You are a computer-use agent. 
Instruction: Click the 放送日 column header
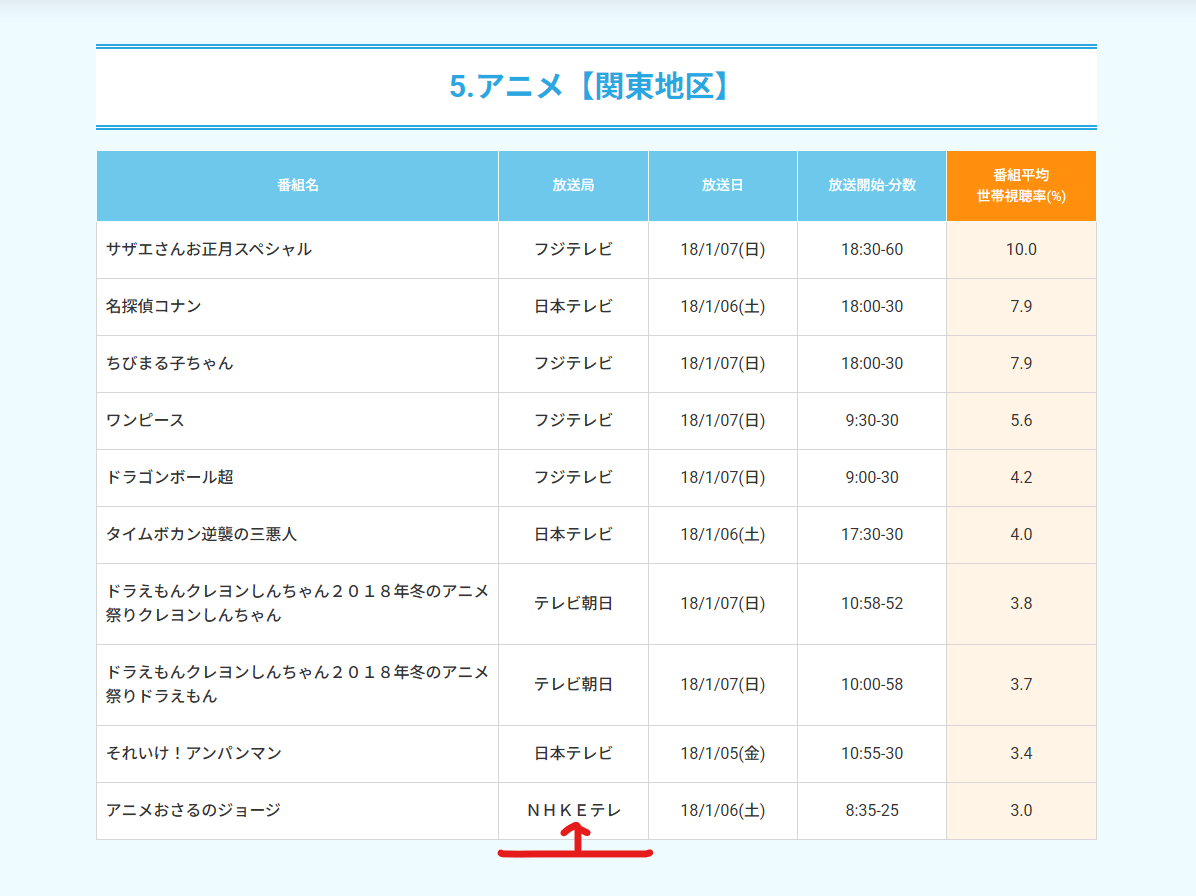point(722,185)
